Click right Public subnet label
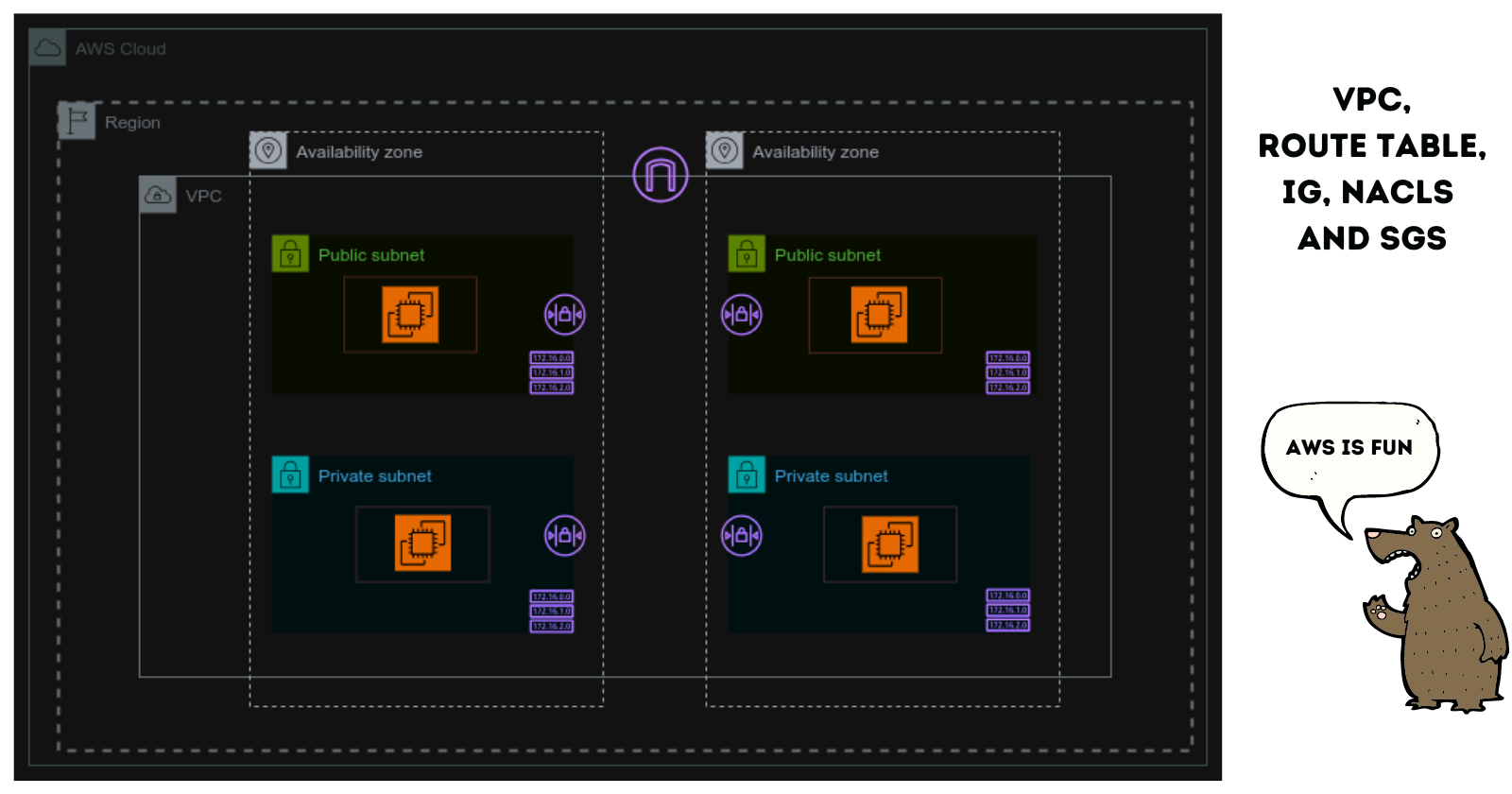Image resolution: width=1512 pixels, height=794 pixels. 828,255
